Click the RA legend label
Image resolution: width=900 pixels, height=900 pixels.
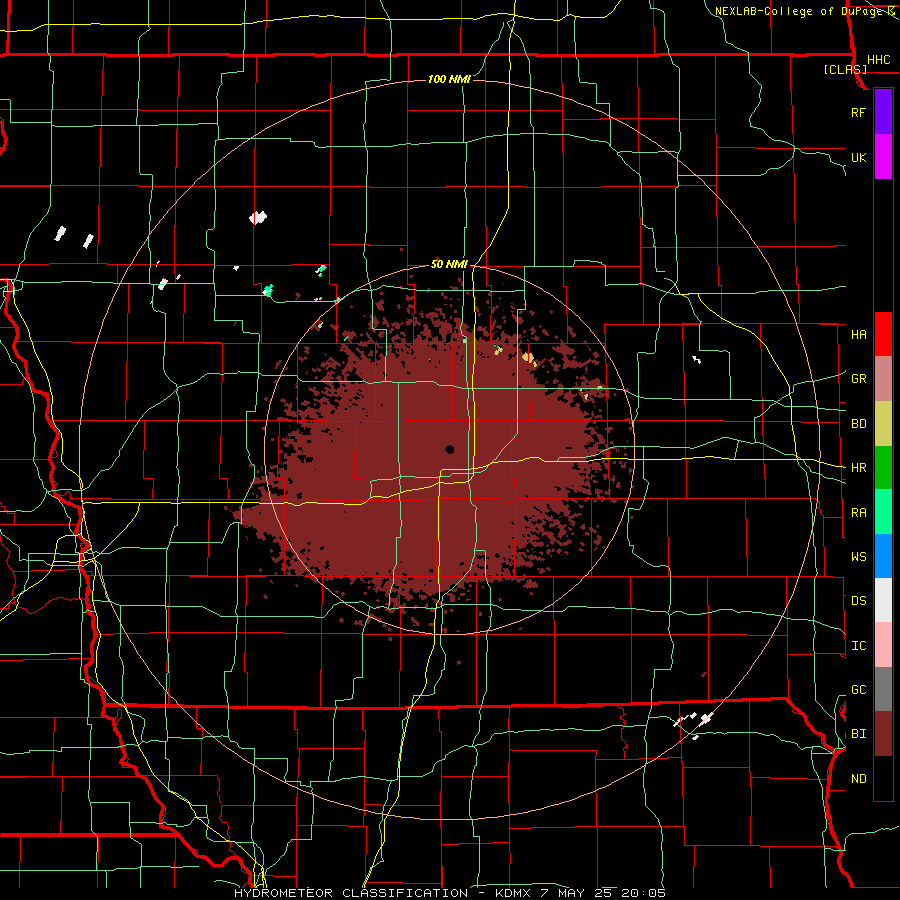(x=858, y=513)
